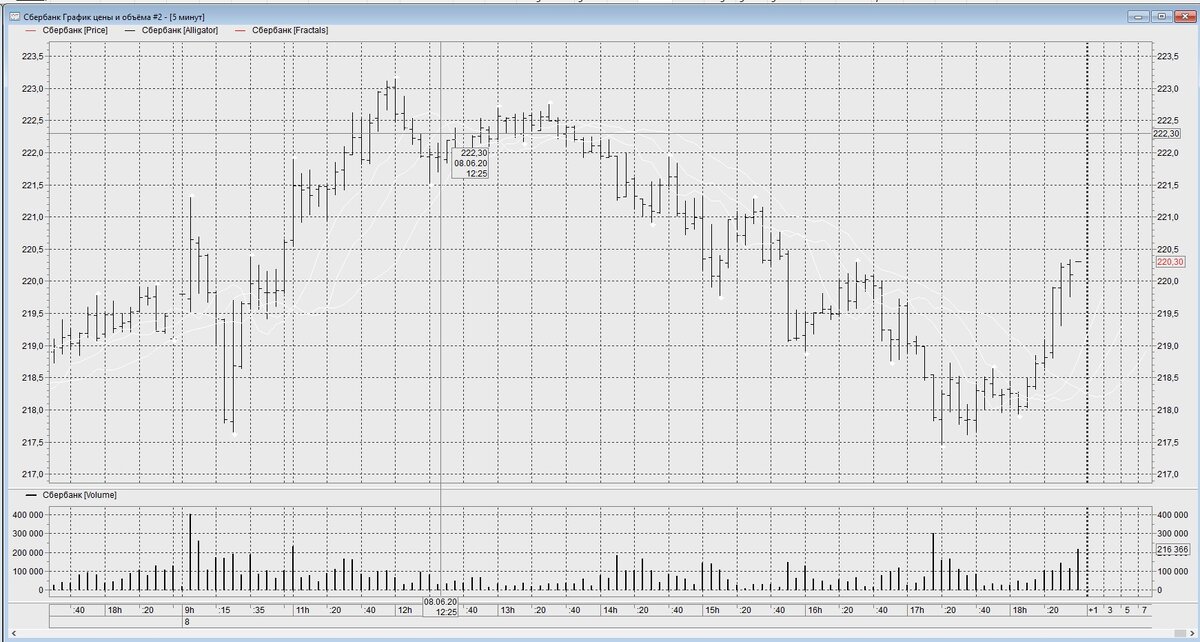
Task: Click the date label 8 below the time axis
Action: 186,621
